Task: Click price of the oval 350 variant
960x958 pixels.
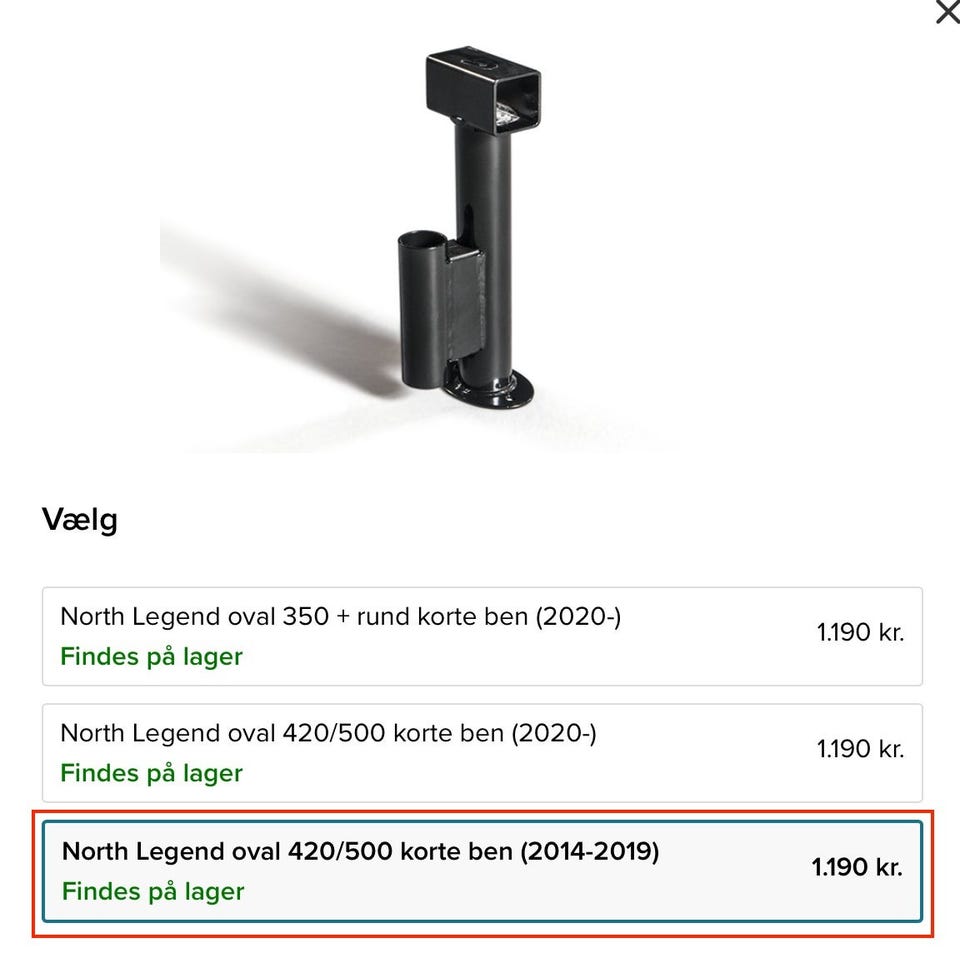Action: click(860, 633)
